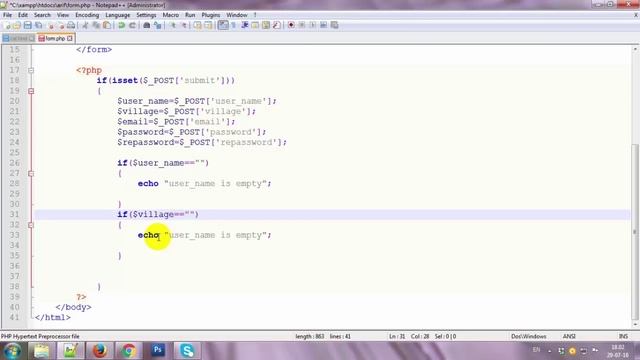Click the Stop Recording macro icon
Screen dimensions: 640x360
click(x=302, y=25)
